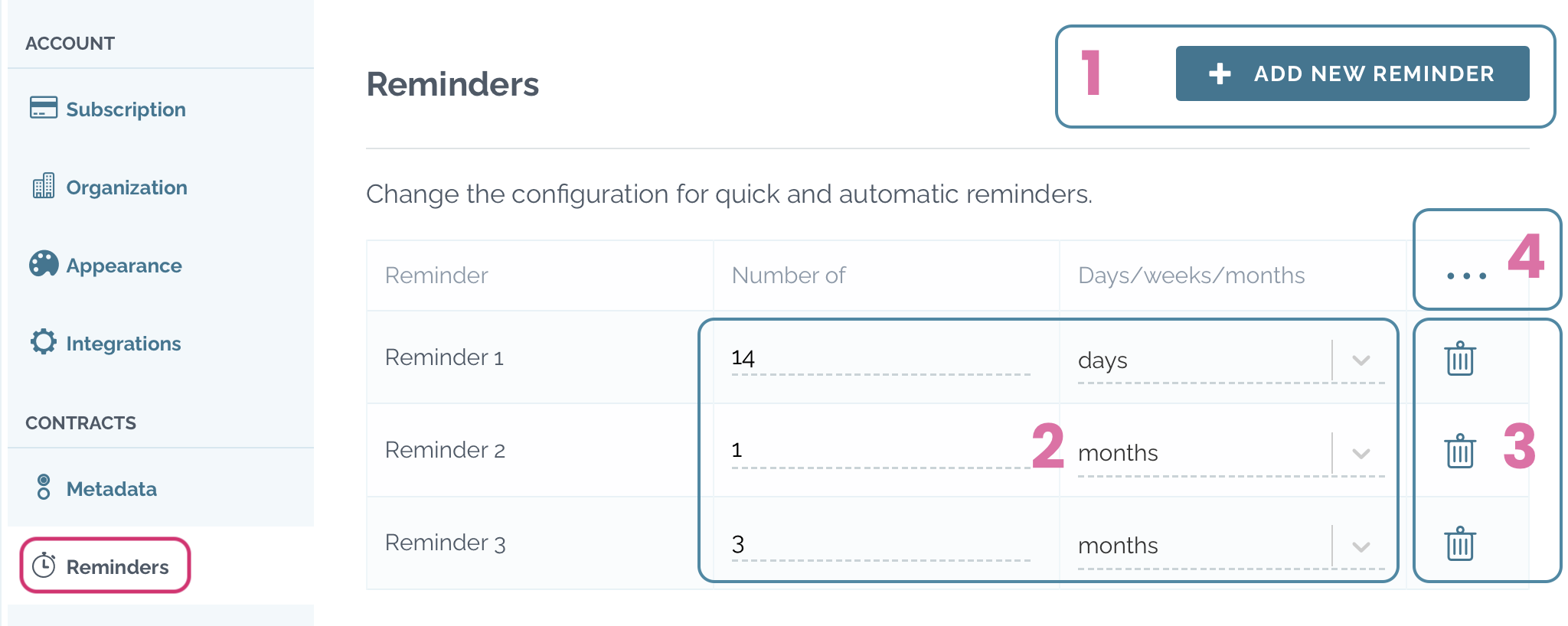1568x626 pixels.
Task: Expand the days unit dropdown for Reminder 1
Action: [x=1361, y=360]
